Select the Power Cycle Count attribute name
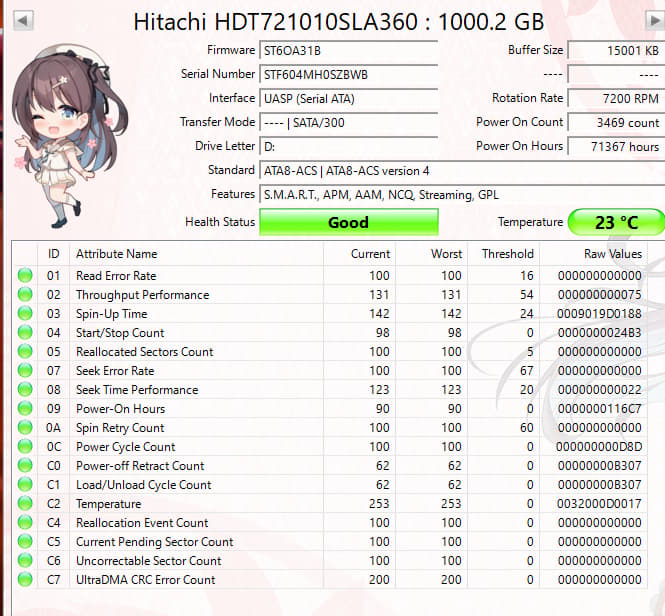The height and width of the screenshot is (616, 665). pyautogui.click(x=126, y=447)
